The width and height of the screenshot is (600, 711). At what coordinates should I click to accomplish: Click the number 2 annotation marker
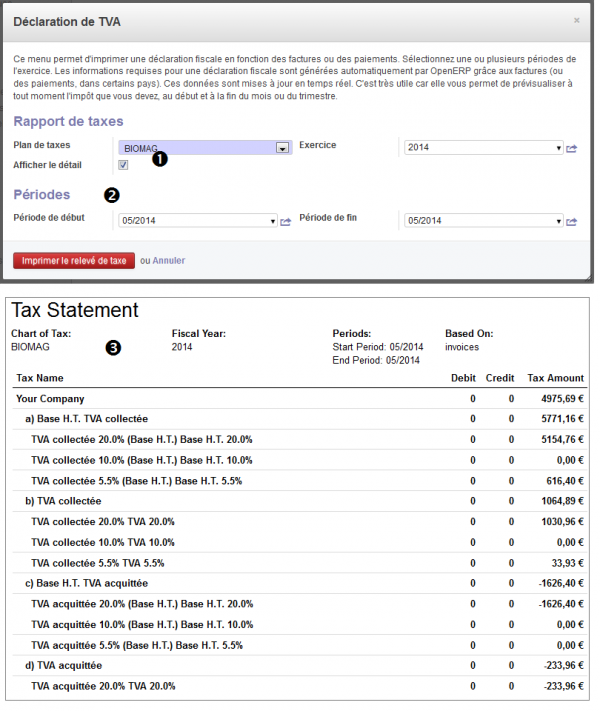click(x=112, y=195)
